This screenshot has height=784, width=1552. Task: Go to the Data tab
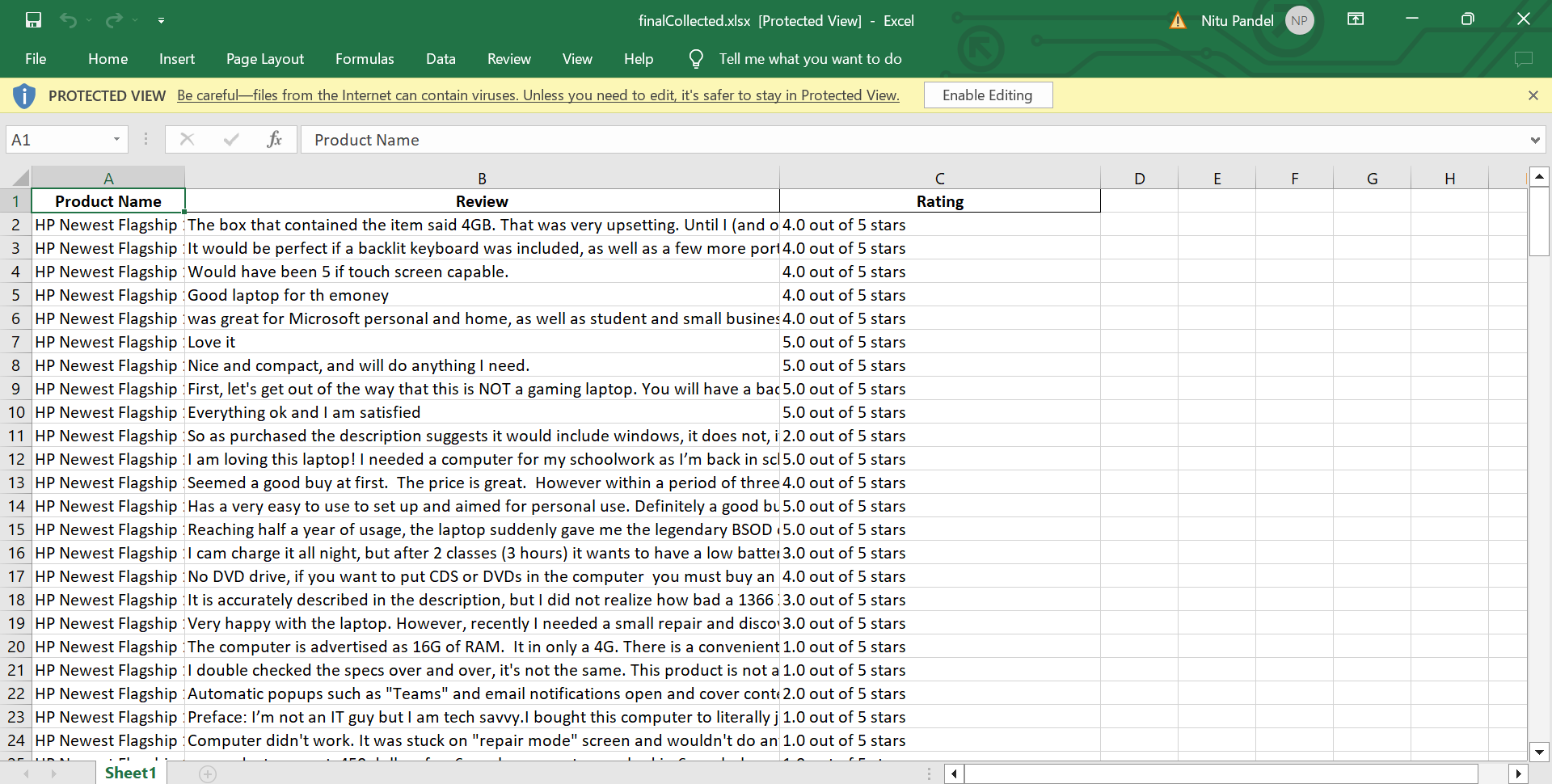(441, 59)
